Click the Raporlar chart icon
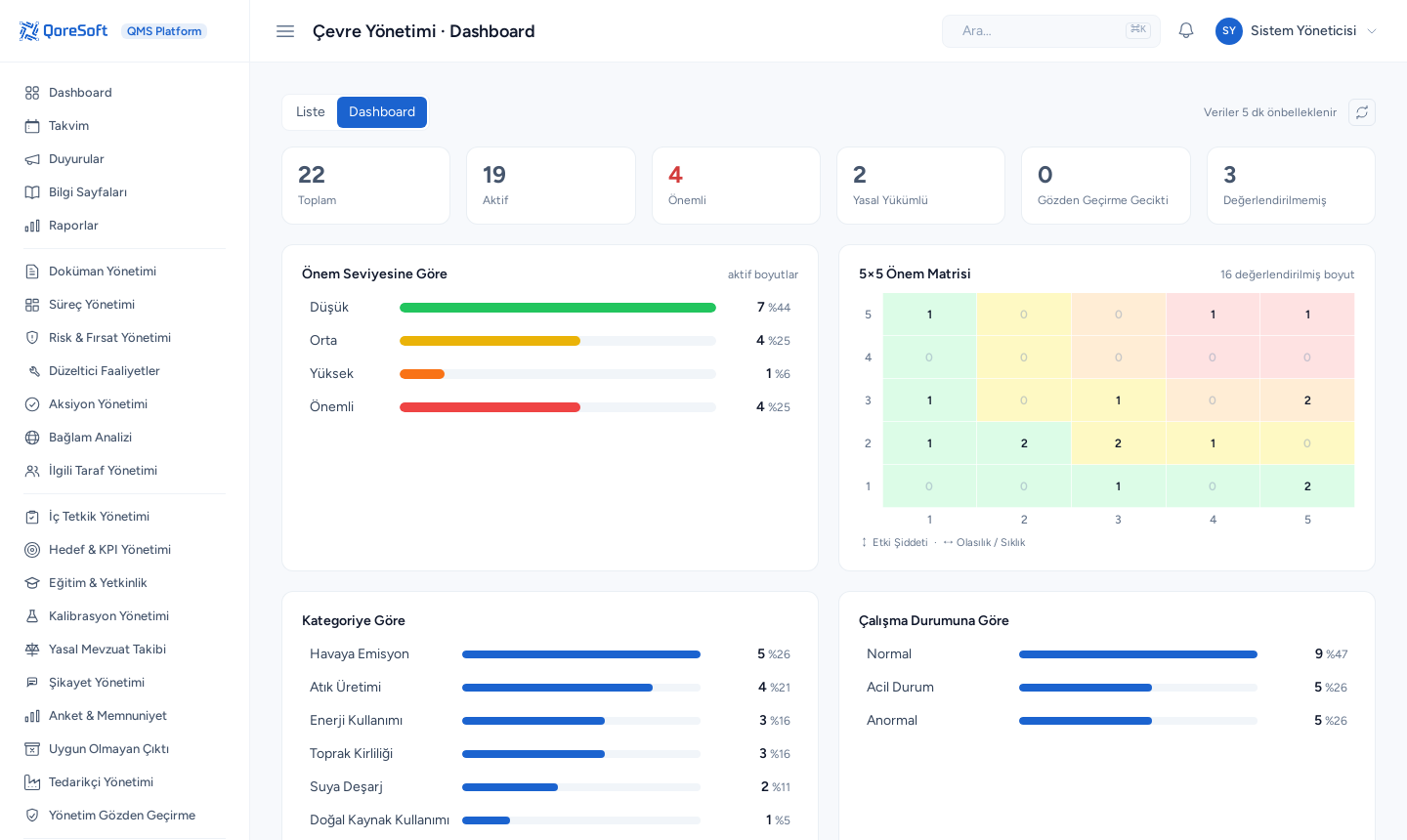1407x840 pixels. 32,226
